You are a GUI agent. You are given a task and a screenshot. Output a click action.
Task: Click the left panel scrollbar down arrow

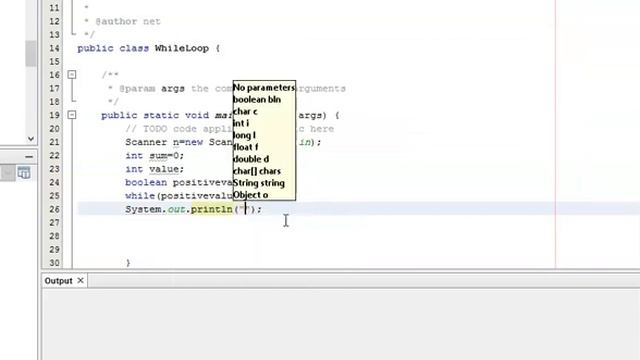31,139
